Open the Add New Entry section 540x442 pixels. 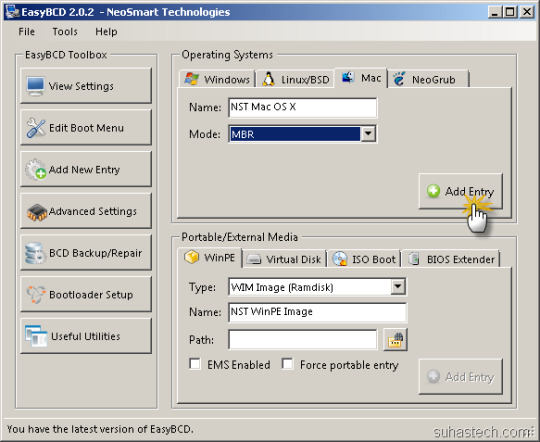tap(86, 169)
